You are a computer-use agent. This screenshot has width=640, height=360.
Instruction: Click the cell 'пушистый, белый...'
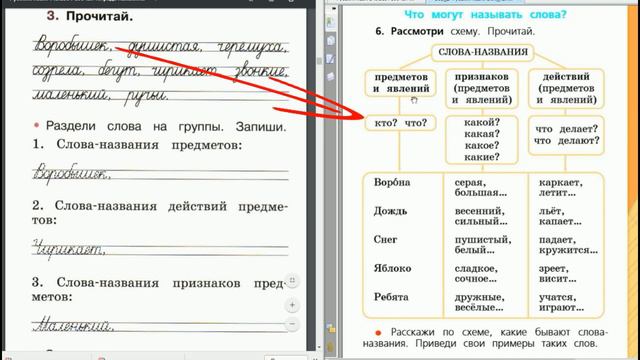[483, 245]
